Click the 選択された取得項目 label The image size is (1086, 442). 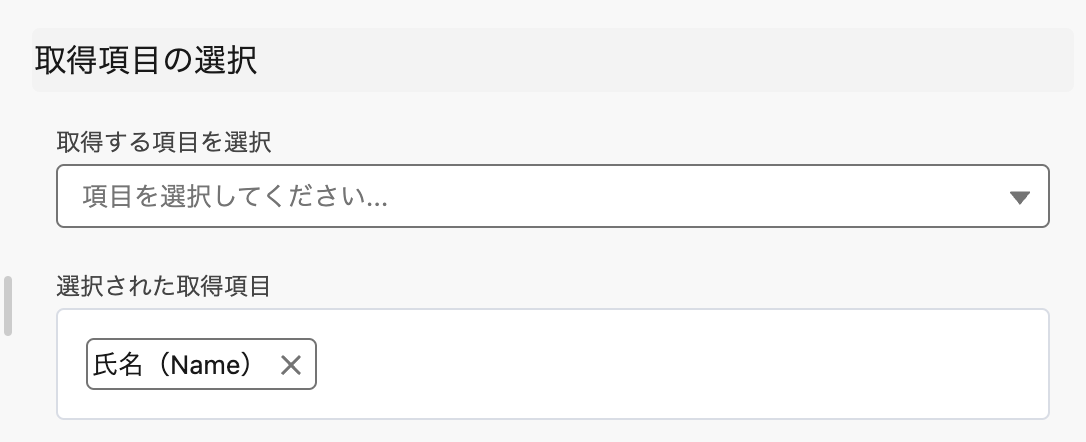(x=164, y=287)
